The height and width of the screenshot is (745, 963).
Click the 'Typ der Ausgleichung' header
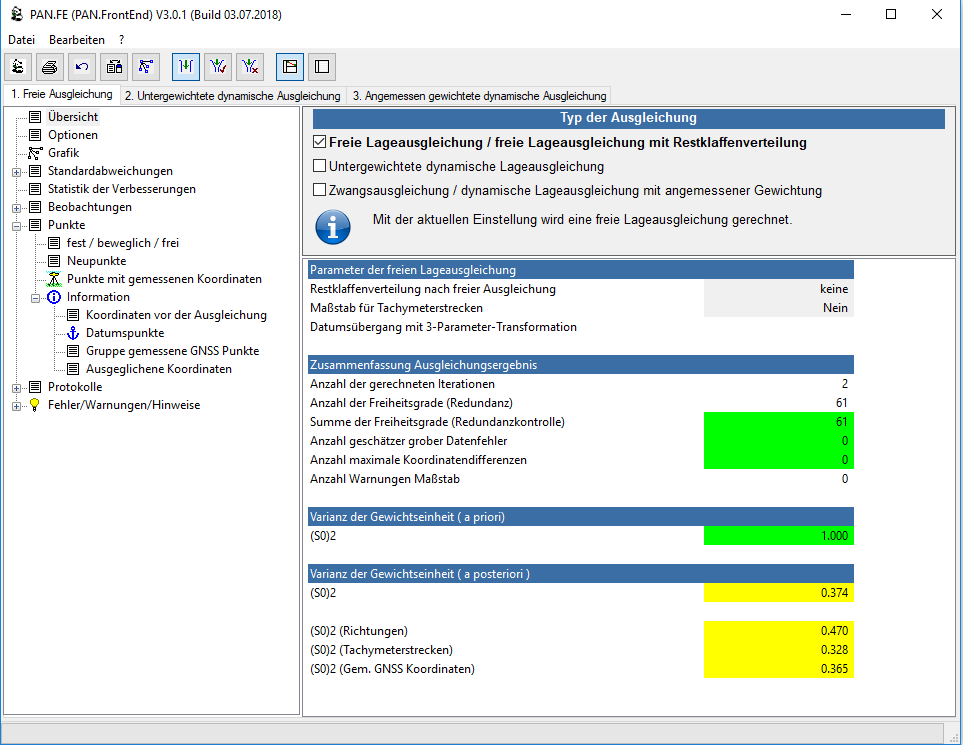(x=628, y=118)
